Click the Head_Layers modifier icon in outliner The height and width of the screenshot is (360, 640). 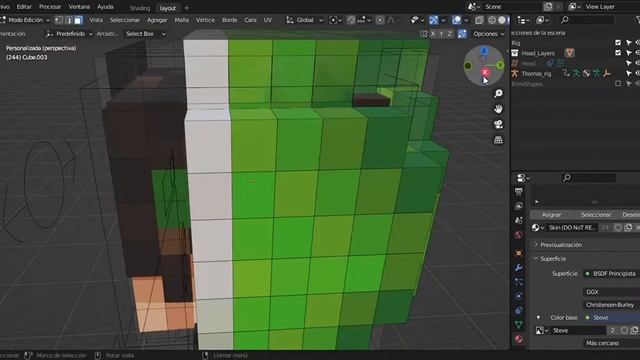coord(569,53)
